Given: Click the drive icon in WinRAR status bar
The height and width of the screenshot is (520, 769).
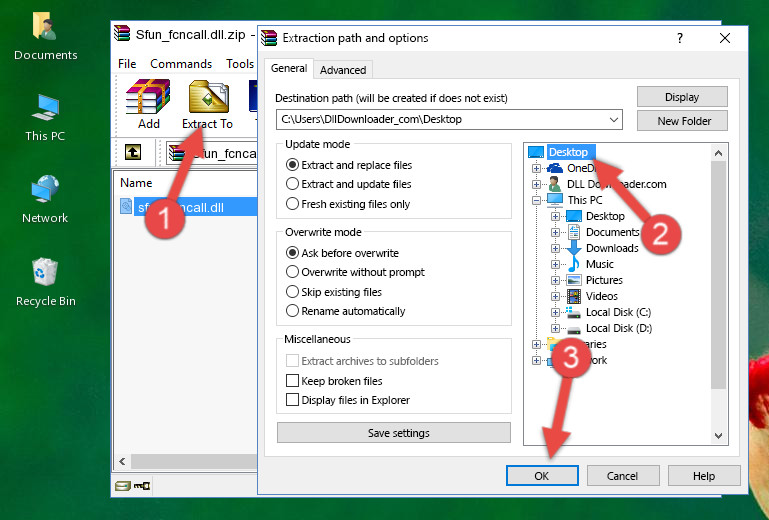Looking at the screenshot, I should [x=123, y=486].
